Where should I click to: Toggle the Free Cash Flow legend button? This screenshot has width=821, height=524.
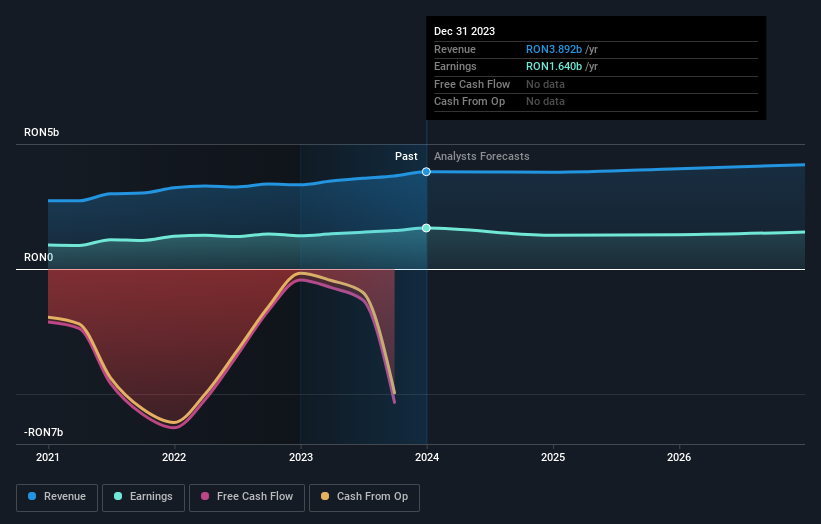247,497
